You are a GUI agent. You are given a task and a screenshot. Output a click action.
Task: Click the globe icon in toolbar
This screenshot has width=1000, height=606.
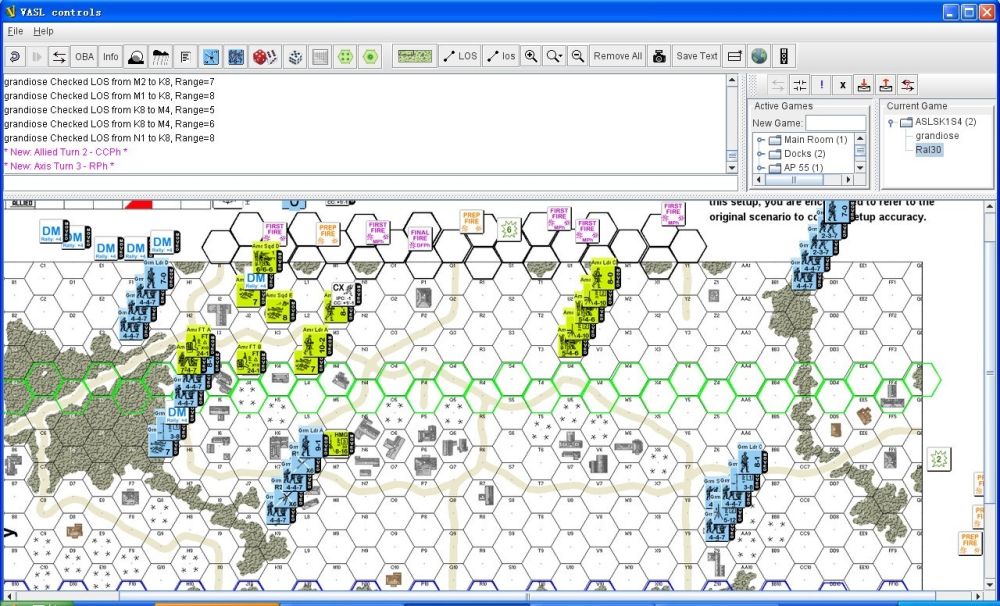(759, 56)
